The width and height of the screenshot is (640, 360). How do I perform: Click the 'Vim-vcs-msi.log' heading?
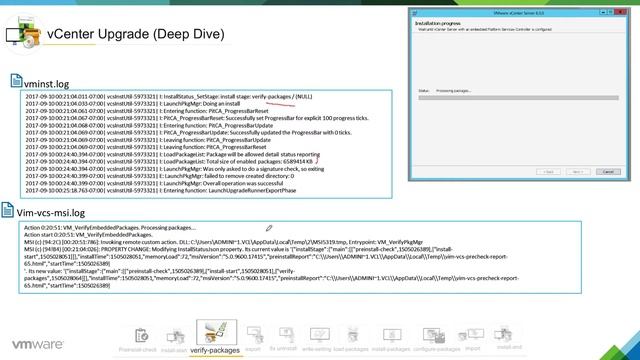(x=51, y=213)
